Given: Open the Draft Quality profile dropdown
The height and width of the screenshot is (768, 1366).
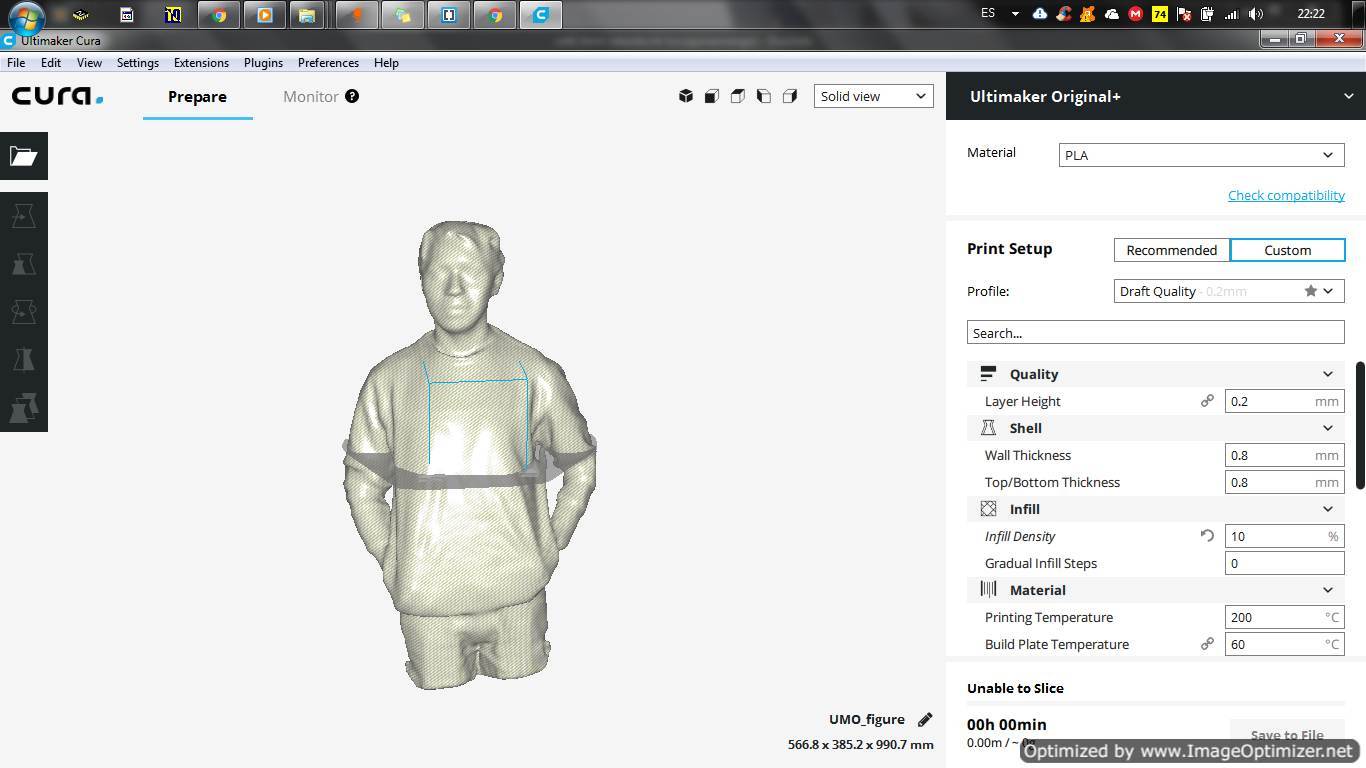Looking at the screenshot, I should click(x=1229, y=291).
